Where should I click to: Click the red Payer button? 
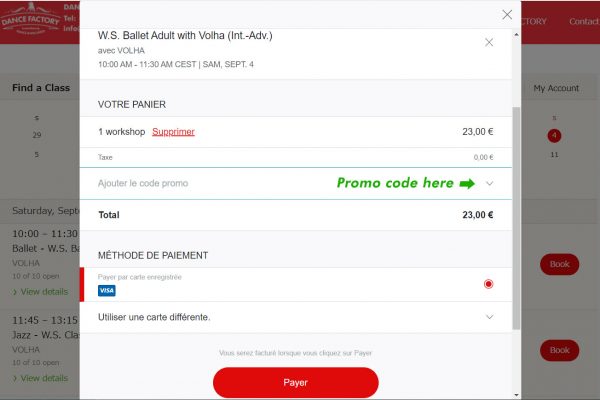(x=296, y=382)
